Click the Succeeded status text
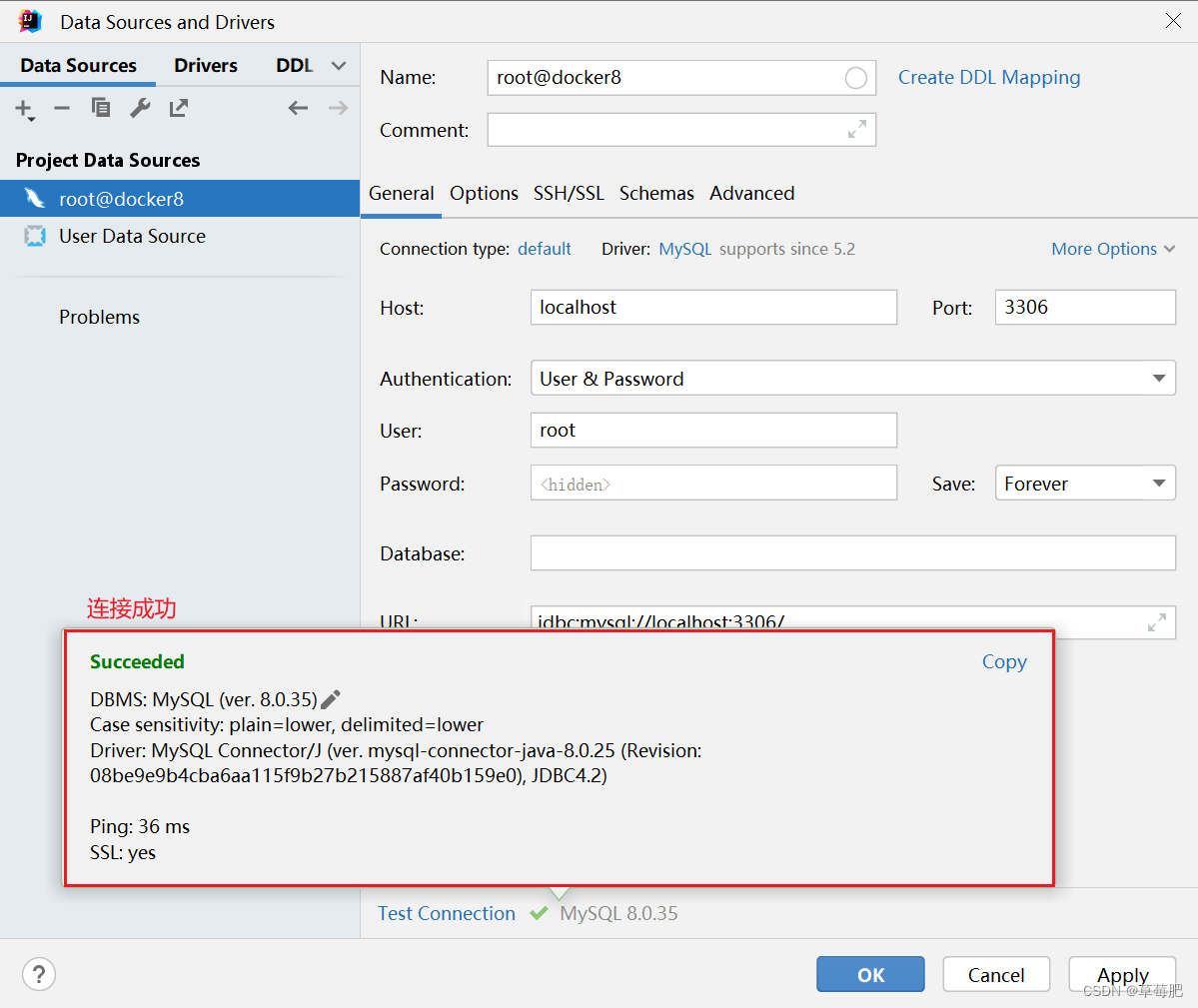 click(x=137, y=662)
